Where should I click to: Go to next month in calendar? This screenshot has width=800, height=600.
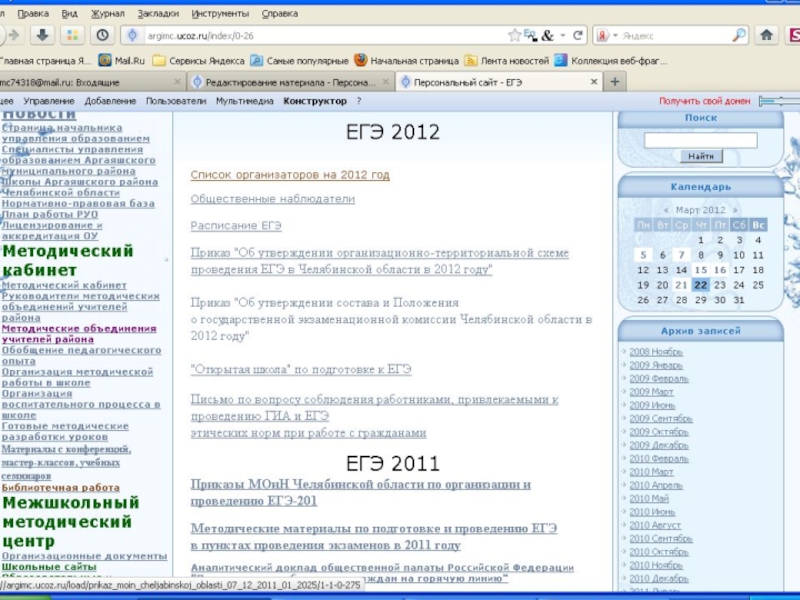click(735, 210)
